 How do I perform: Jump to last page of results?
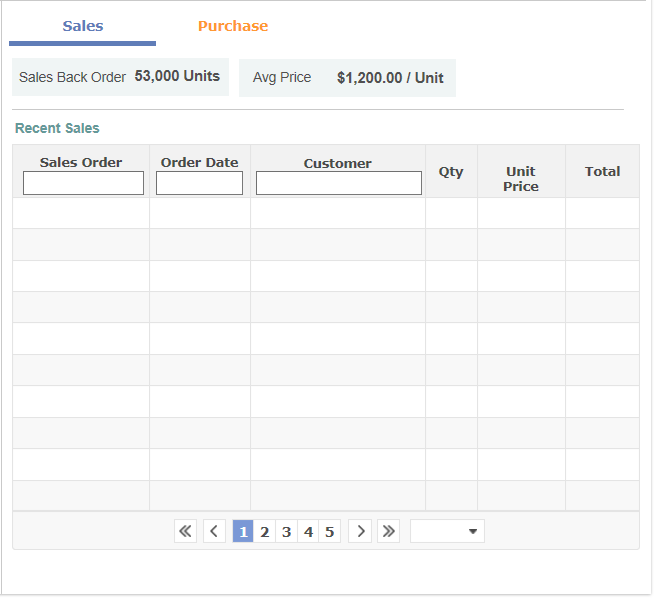[x=388, y=532]
